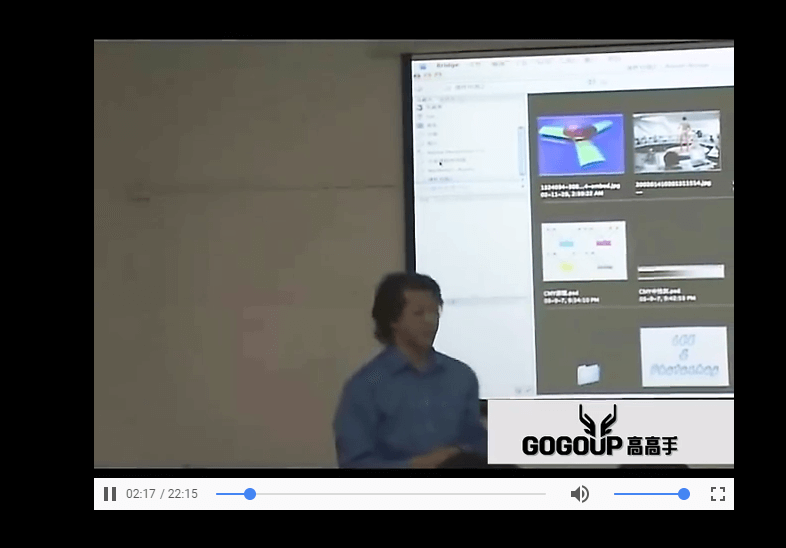The image size is (786, 548).
Task: Open the Bridge menu in the menu bar
Action: pyautogui.click(x=446, y=66)
